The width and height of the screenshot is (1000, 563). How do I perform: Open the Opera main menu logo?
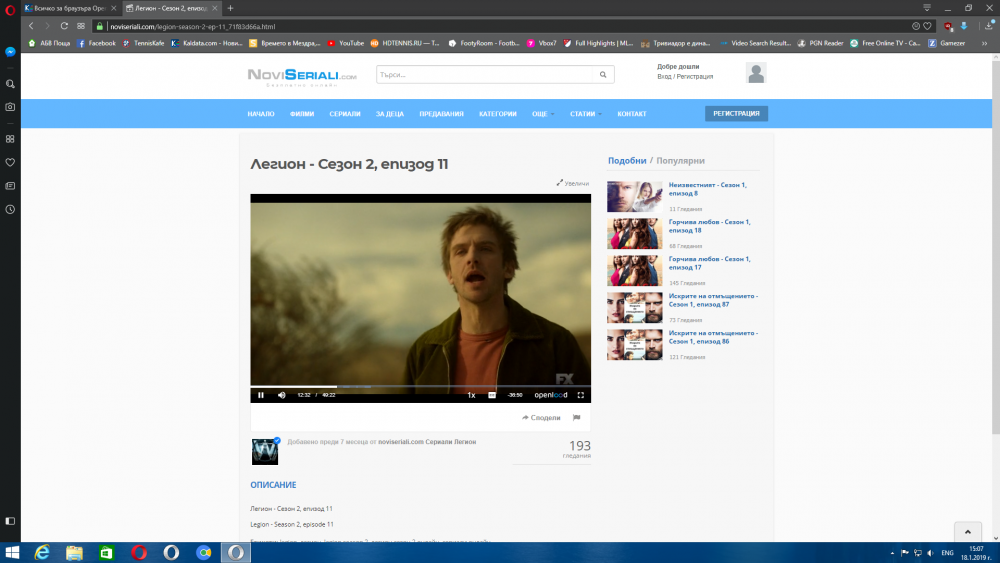coord(10,9)
